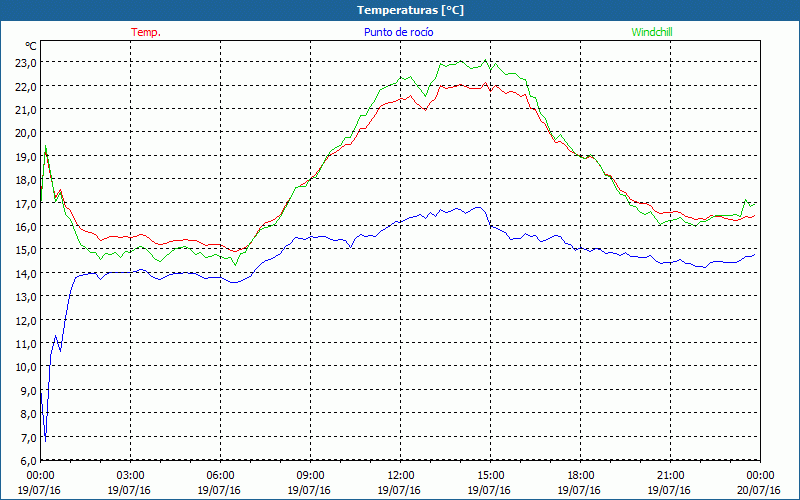800x500 pixels.
Task: Click the 7,0 y-axis value
Action: click(x=29, y=438)
